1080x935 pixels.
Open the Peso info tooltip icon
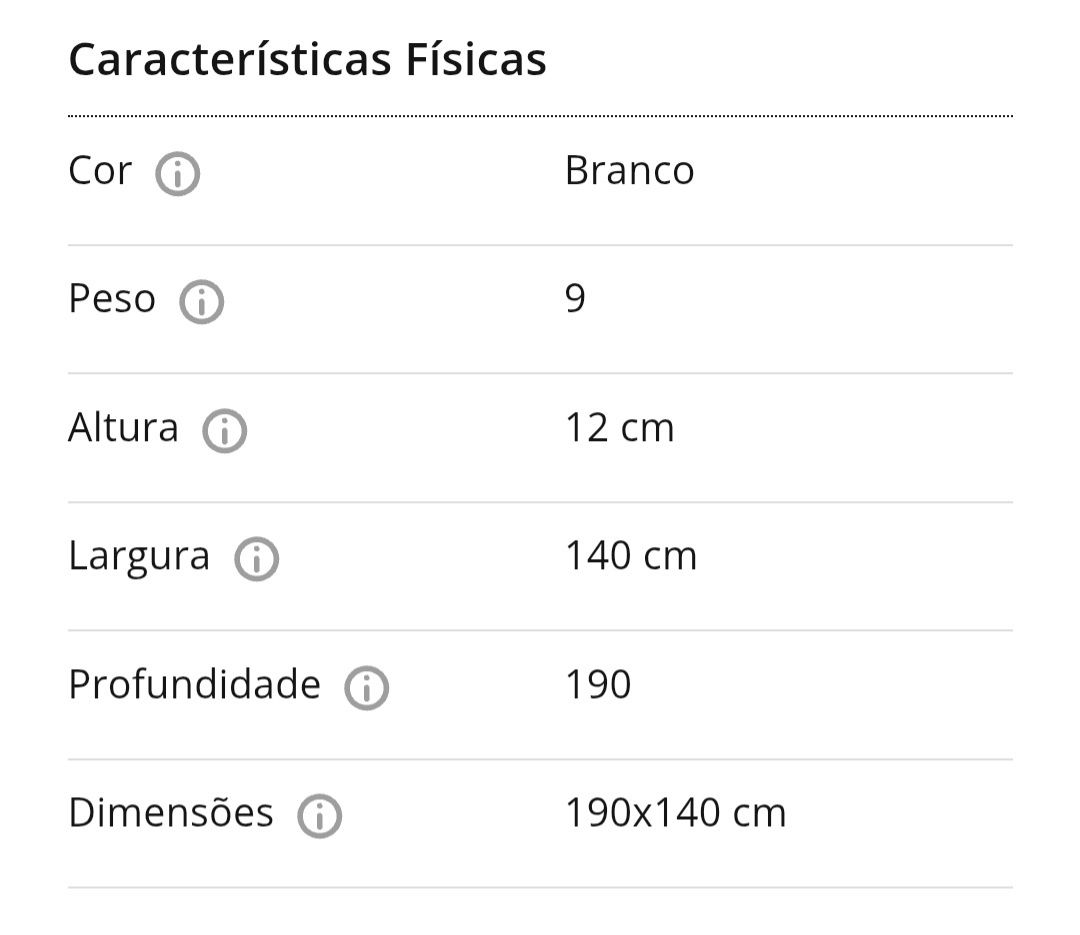(x=202, y=302)
